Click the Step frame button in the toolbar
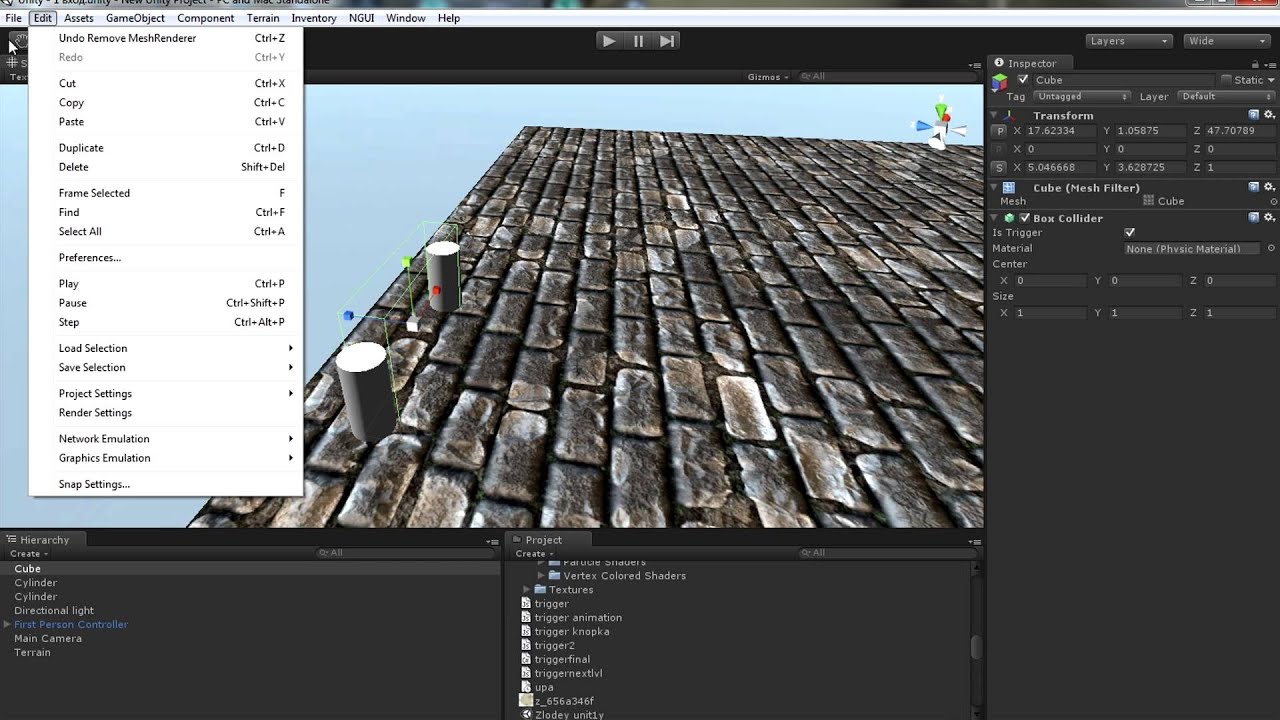 click(x=668, y=41)
